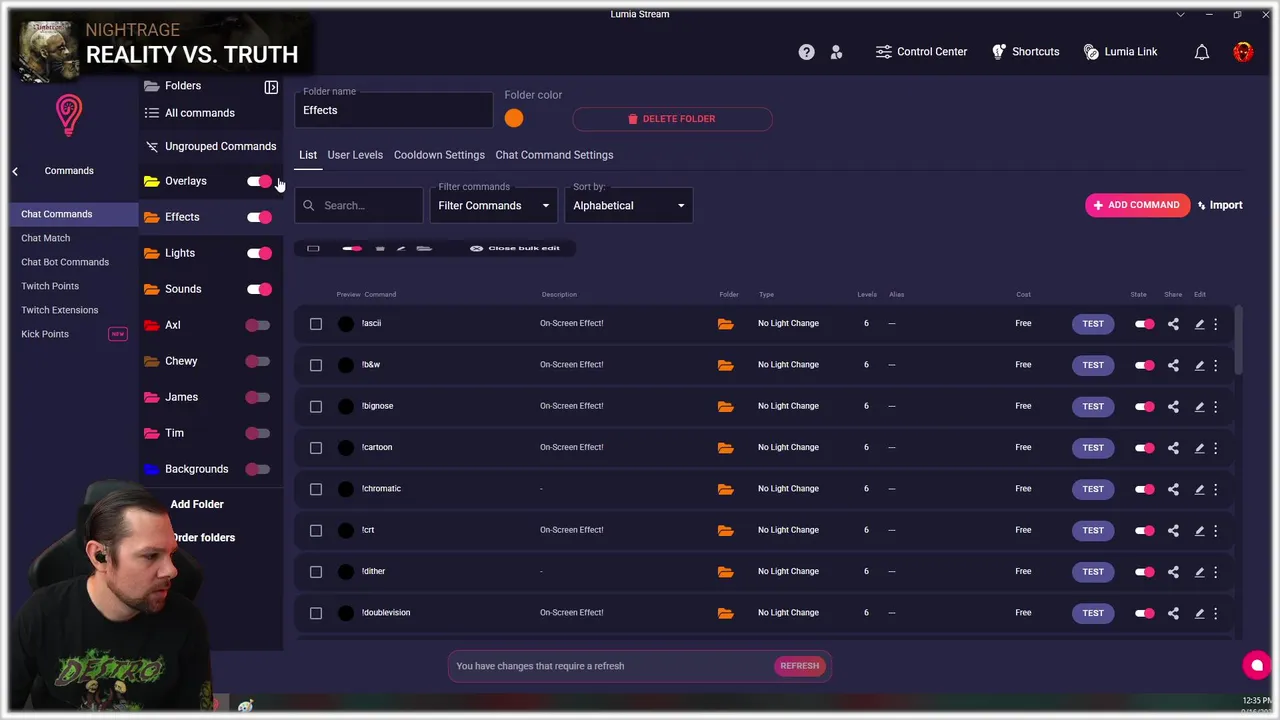
Task: Open the chat bubble support icon
Action: (x=1257, y=665)
